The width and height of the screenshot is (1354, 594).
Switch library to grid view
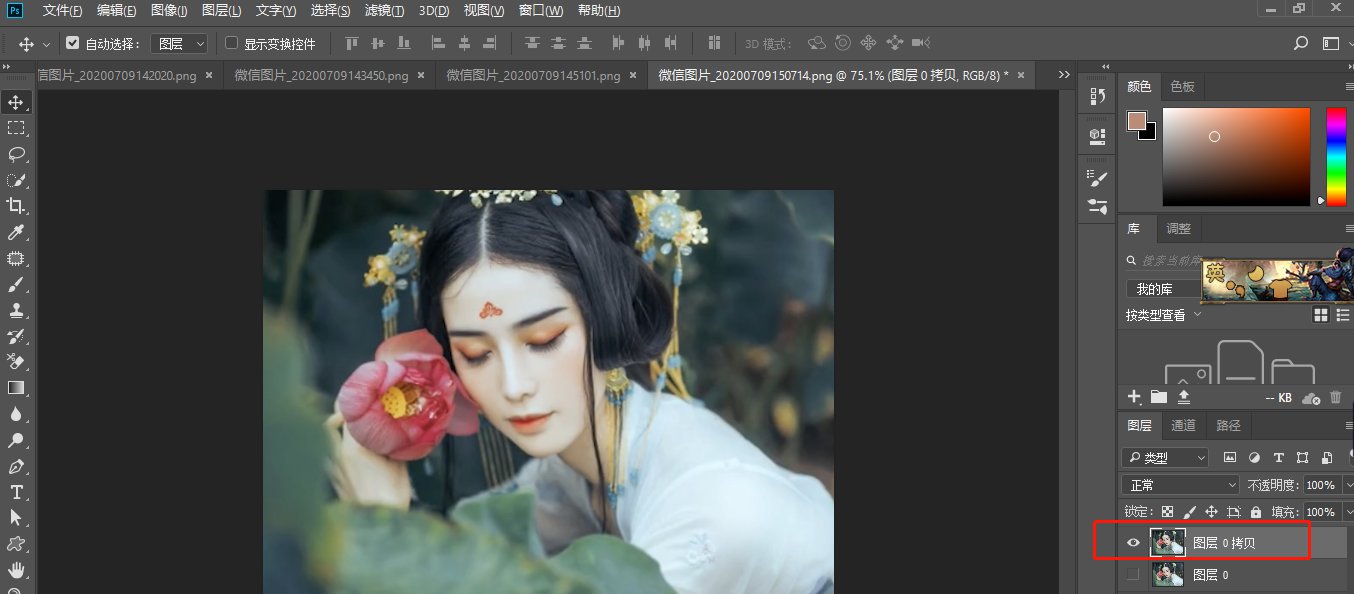(x=1321, y=315)
